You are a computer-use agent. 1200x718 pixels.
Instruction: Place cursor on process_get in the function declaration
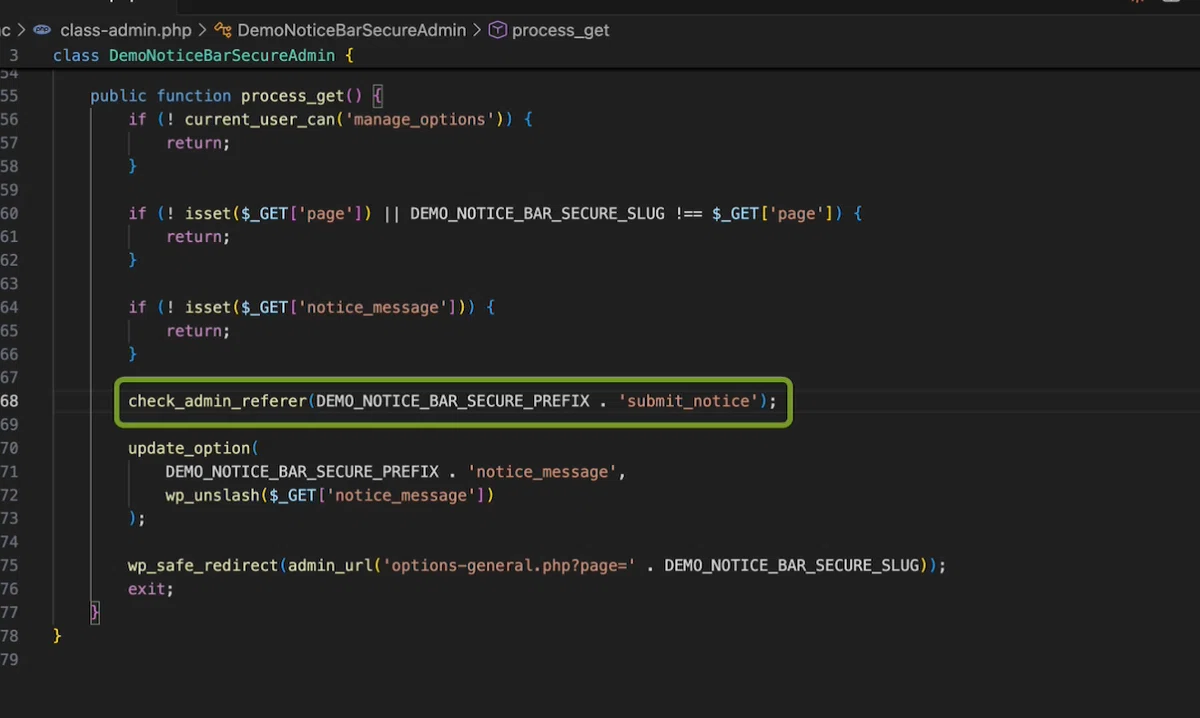[292, 96]
